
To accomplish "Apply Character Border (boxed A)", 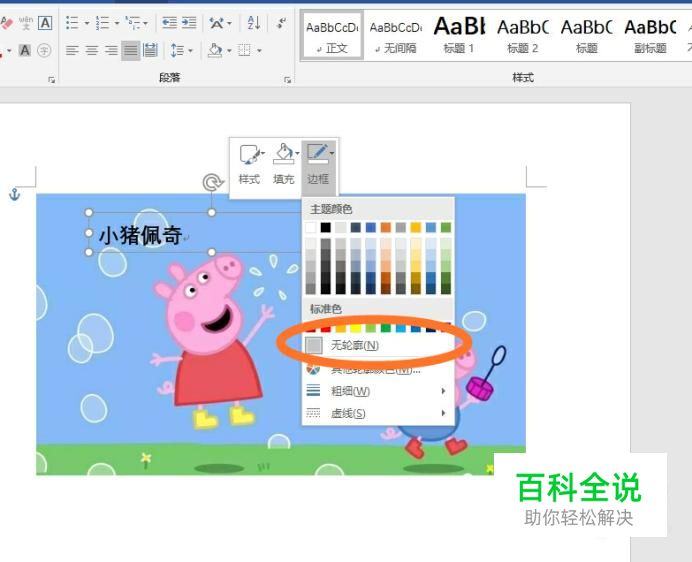I will (x=45, y=23).
